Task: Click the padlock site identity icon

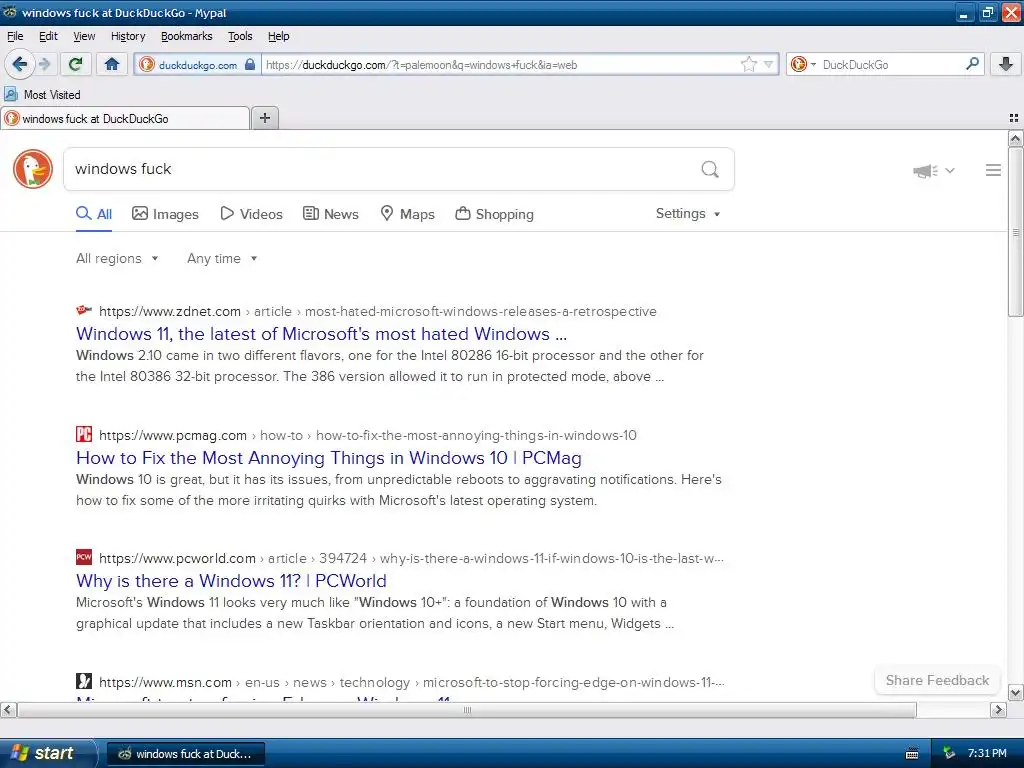Action: pos(249,64)
